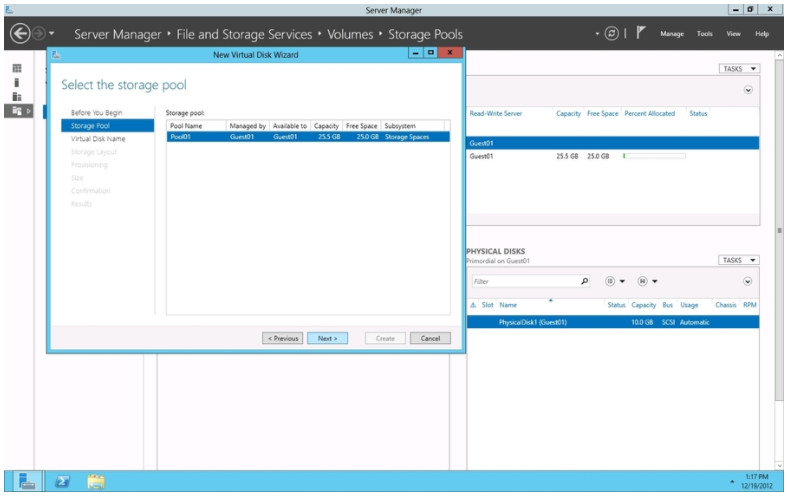
Task: Expand physical disks filter chevron
Action: pos(748,281)
